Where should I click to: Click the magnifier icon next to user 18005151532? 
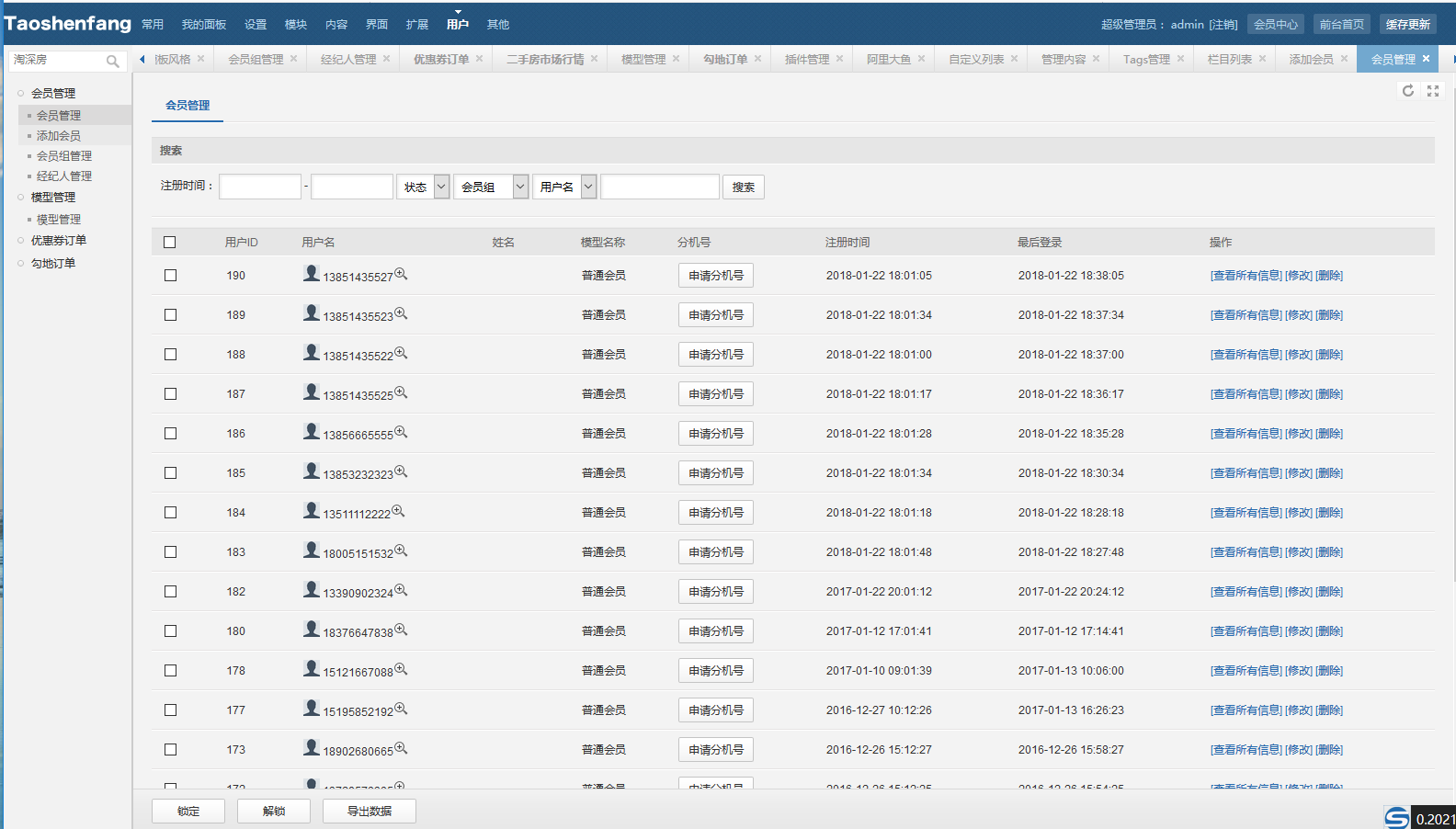(x=401, y=551)
